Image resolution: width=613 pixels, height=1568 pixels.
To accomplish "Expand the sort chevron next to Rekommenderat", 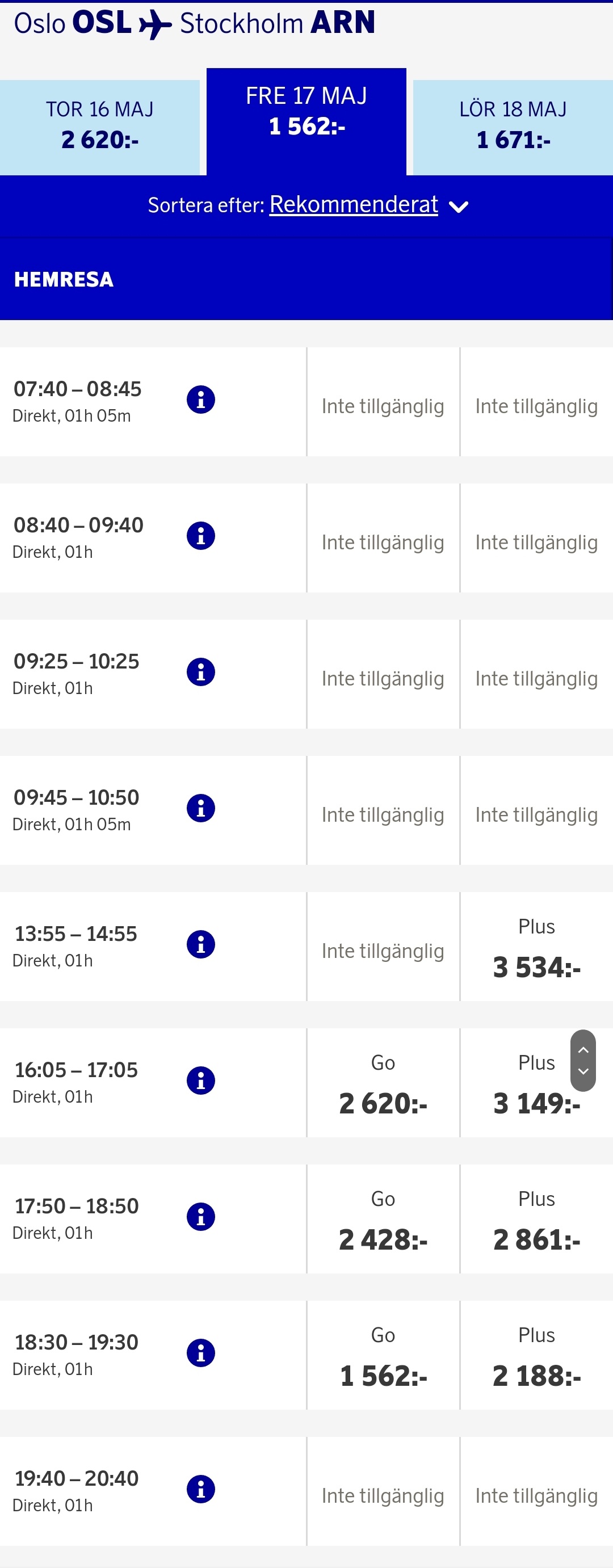I will [x=459, y=207].
